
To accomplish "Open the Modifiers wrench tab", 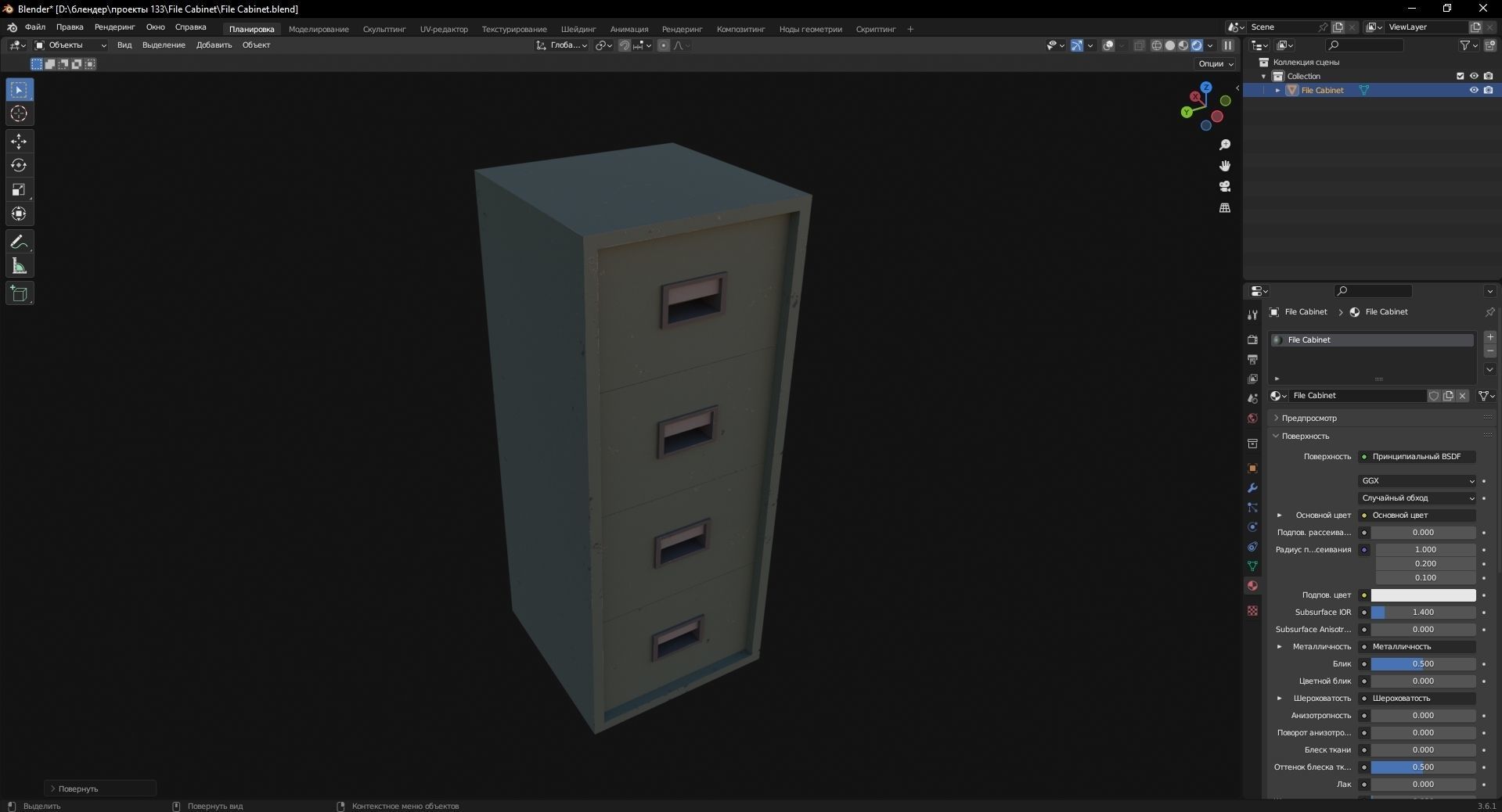I will (x=1252, y=488).
